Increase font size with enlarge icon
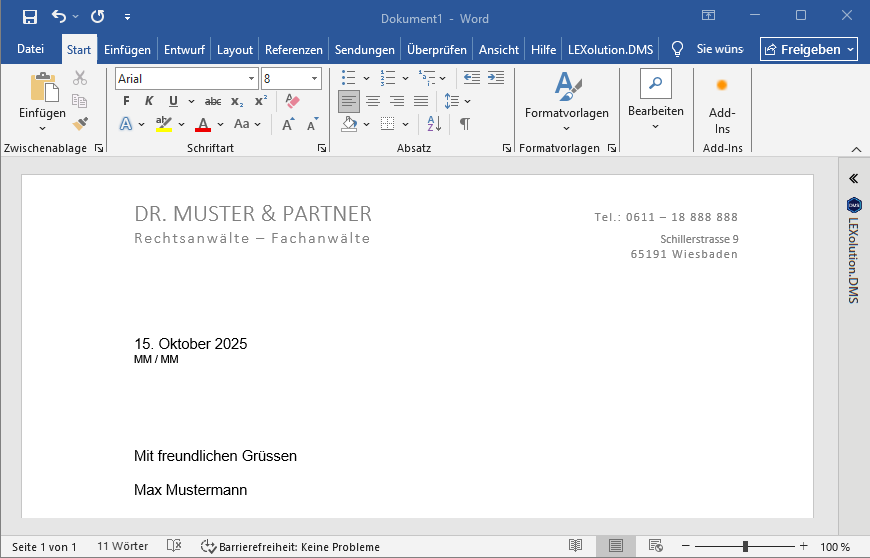The image size is (870, 558). tap(288, 124)
